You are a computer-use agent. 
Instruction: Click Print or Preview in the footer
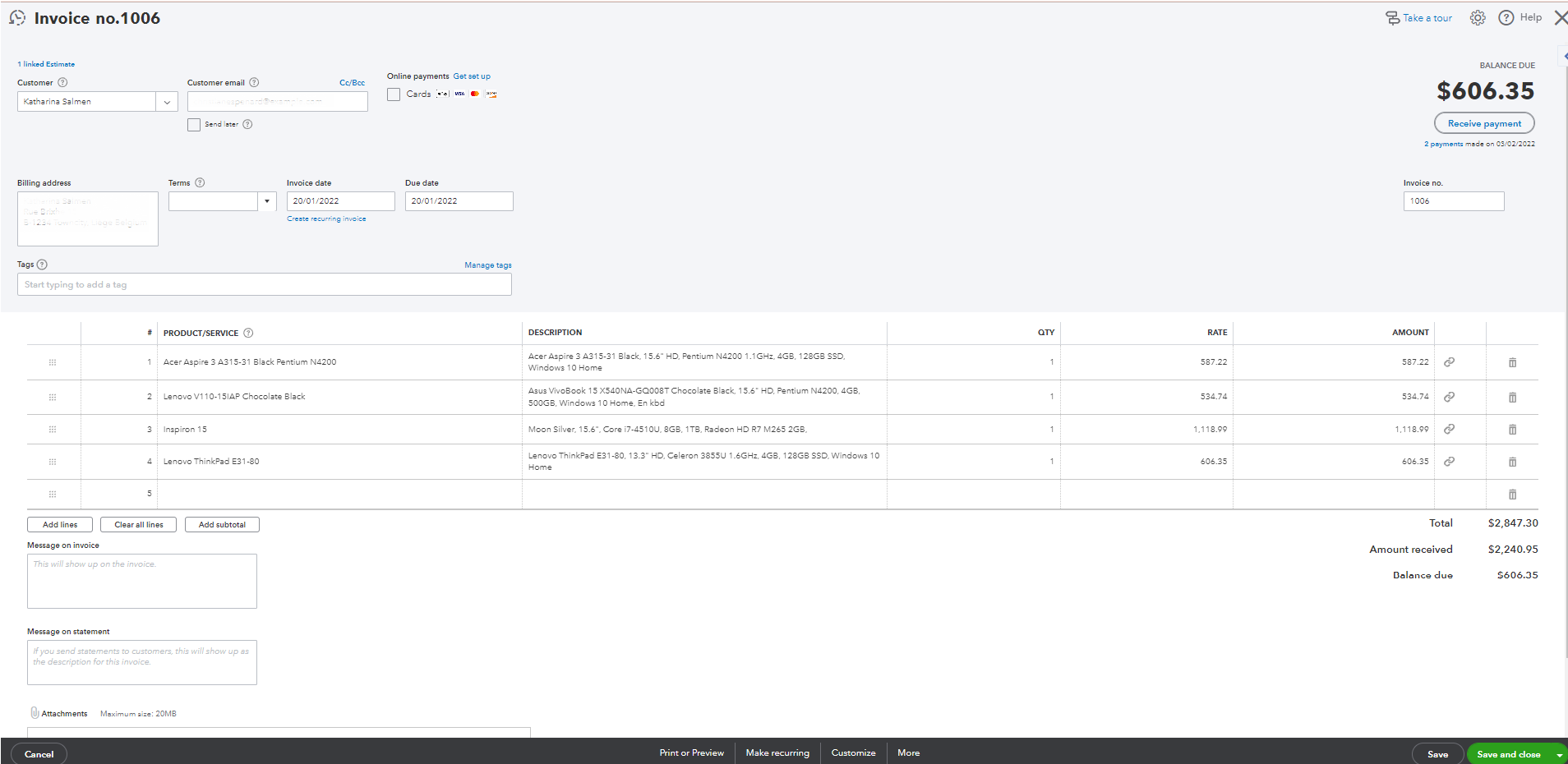click(x=691, y=752)
